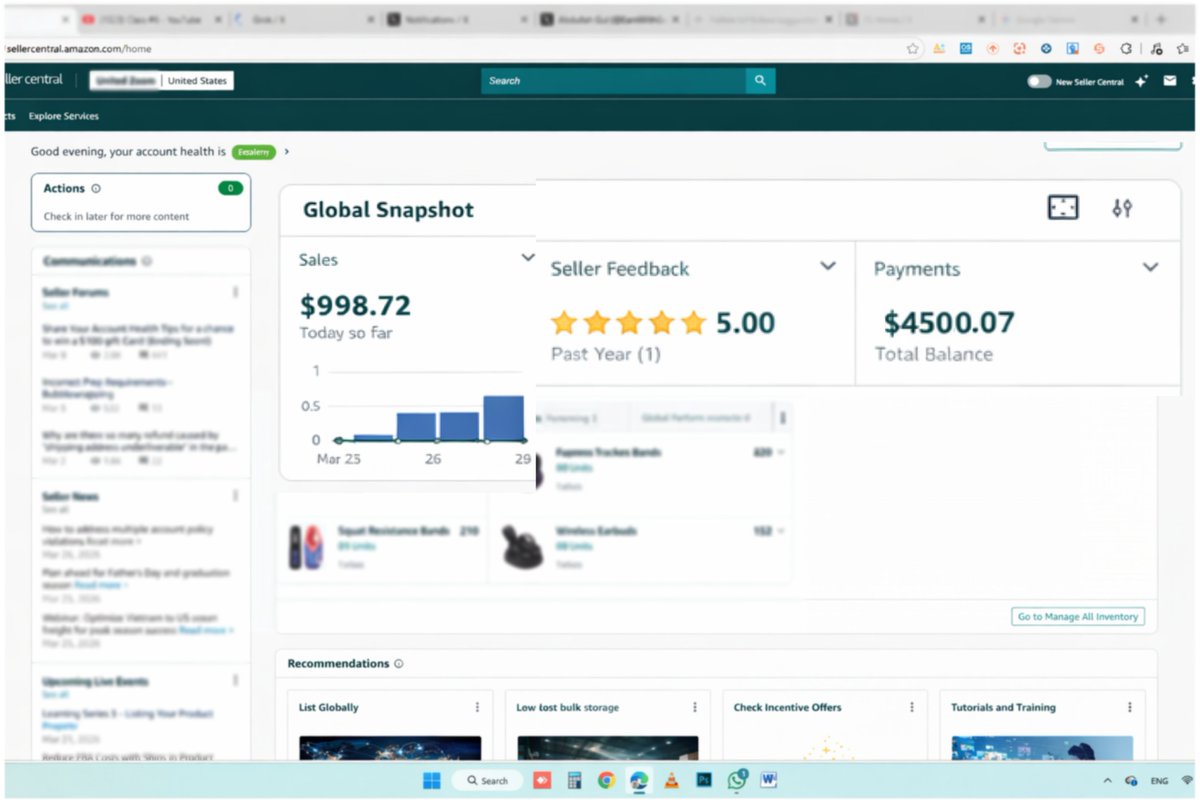Open the Windows Start menu
1200x800 pixels.
[x=432, y=780]
